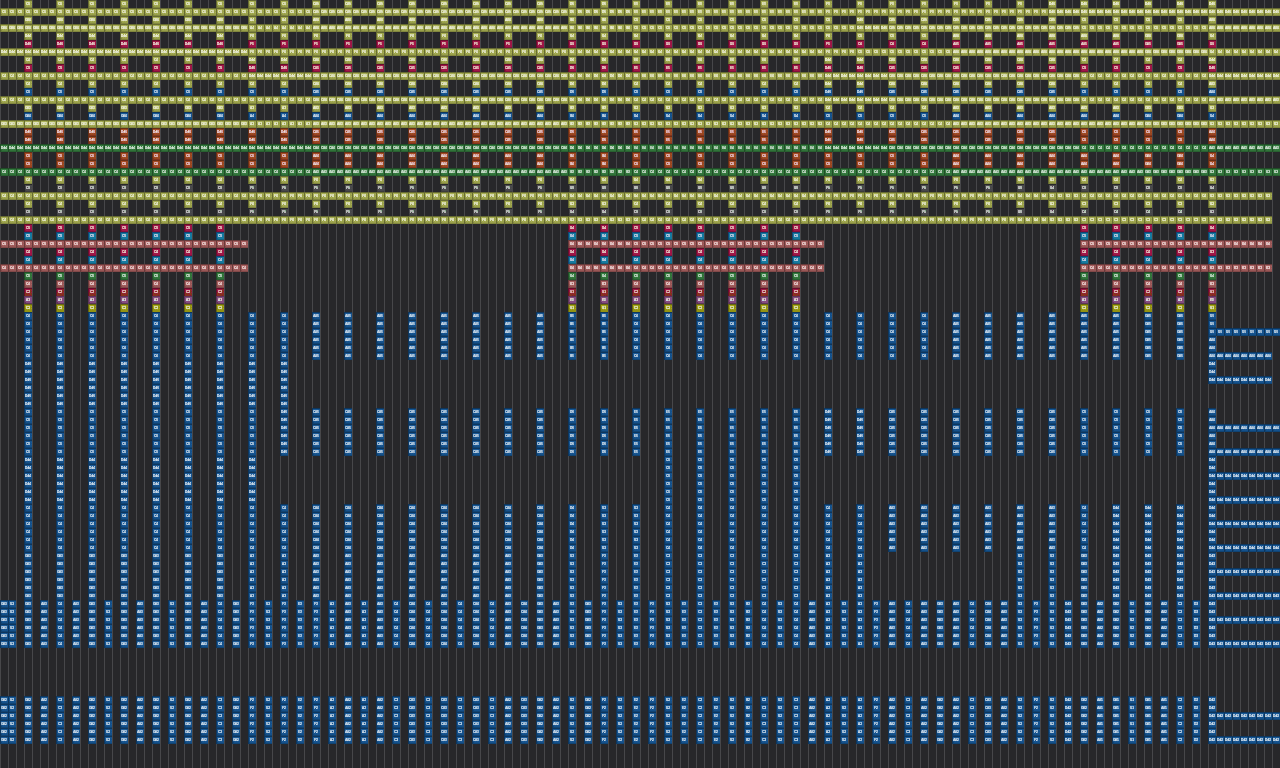1280x768 pixels.
Task: Select the last cell of the upper-right pink band
Action: pos(1268,244)
